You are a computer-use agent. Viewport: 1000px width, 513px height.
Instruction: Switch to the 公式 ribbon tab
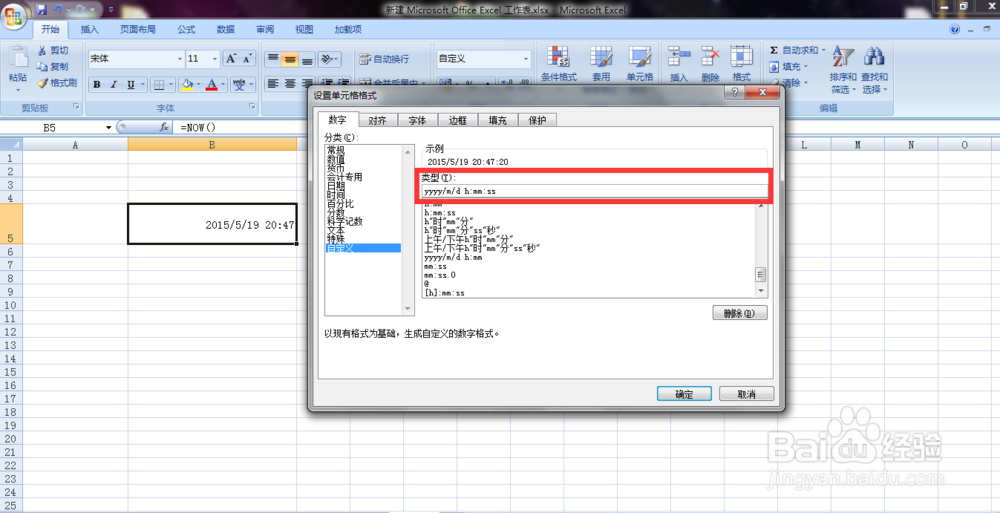(186, 29)
